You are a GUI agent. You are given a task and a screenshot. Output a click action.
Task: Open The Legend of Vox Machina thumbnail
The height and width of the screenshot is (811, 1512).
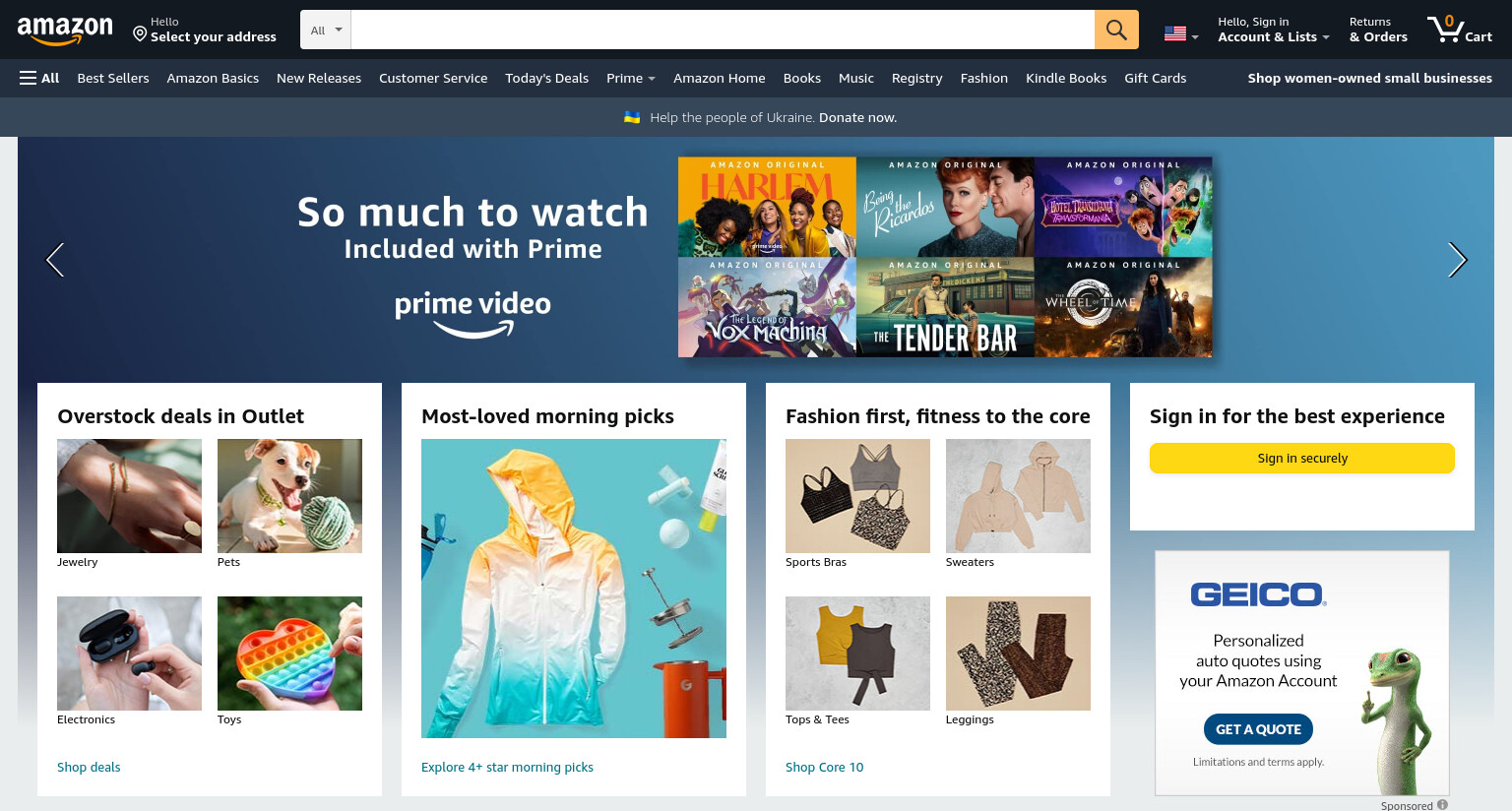point(767,307)
